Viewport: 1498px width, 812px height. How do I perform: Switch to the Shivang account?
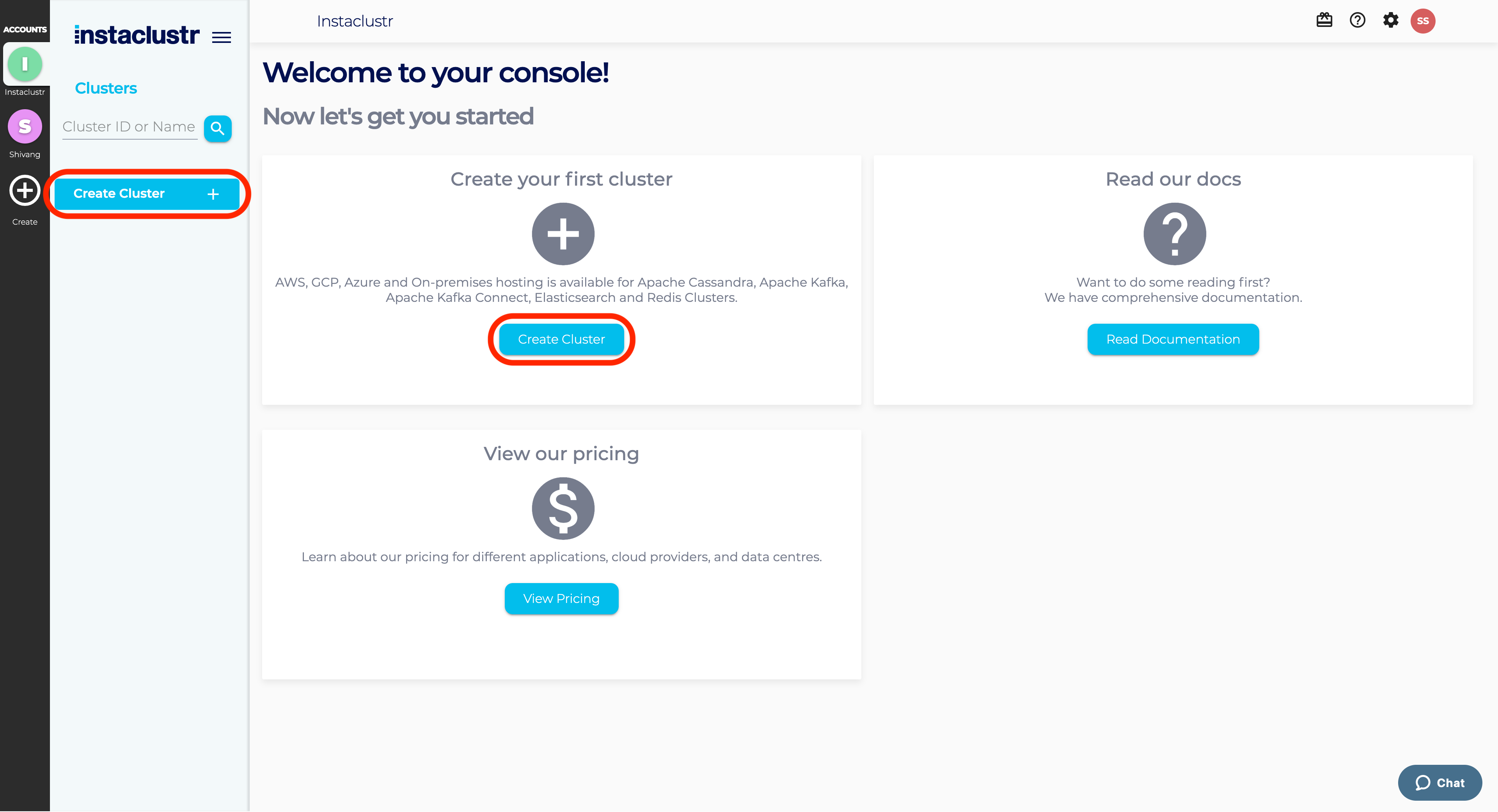coord(25,127)
